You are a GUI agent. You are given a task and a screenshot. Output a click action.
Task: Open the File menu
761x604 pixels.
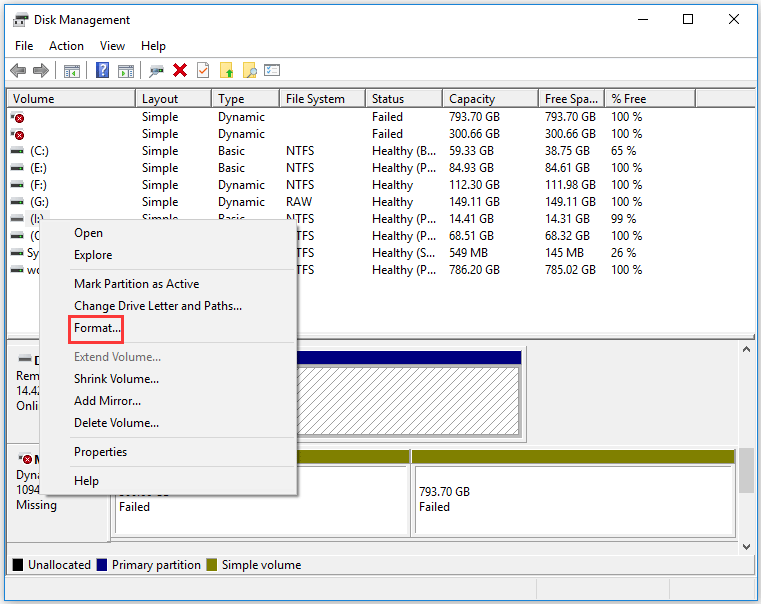[24, 46]
